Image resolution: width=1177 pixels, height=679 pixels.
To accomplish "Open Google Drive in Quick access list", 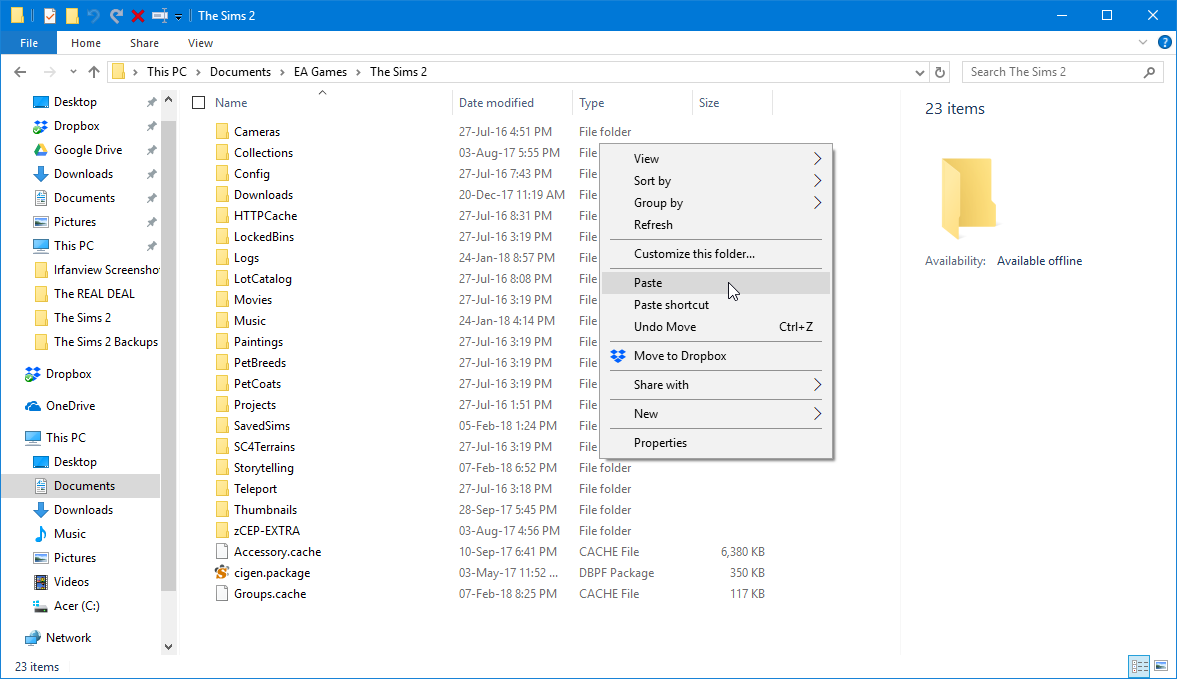I will click(x=88, y=150).
